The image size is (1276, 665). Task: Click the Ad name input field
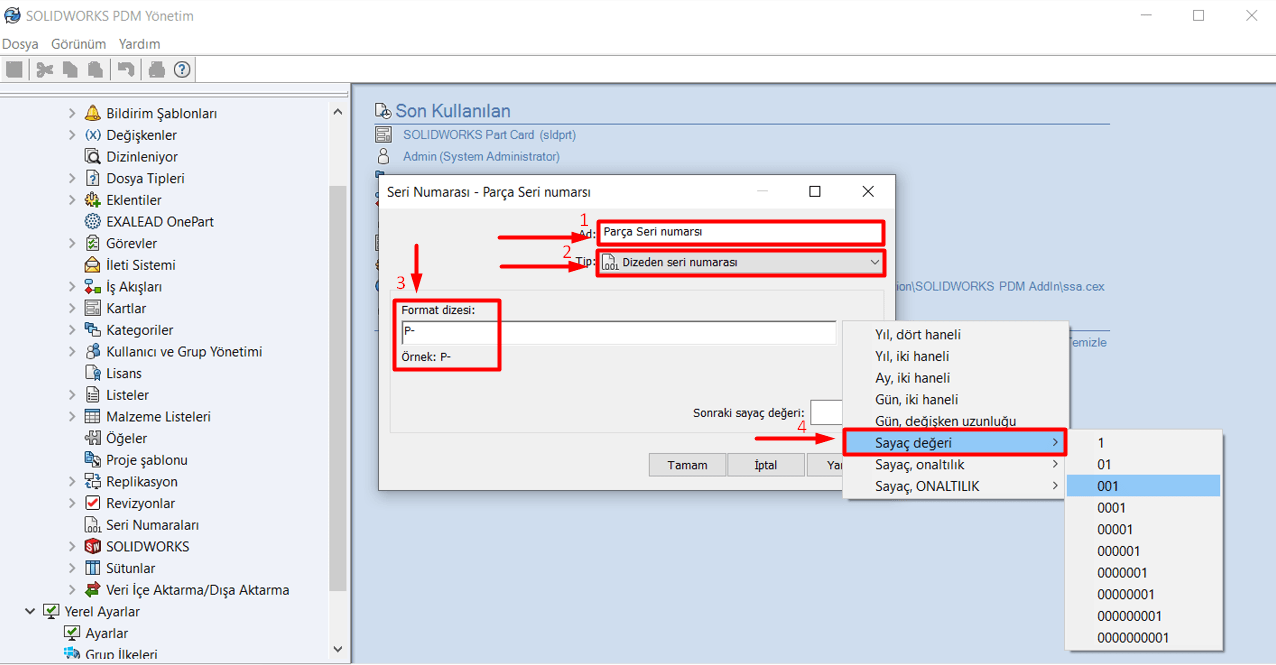(x=740, y=232)
